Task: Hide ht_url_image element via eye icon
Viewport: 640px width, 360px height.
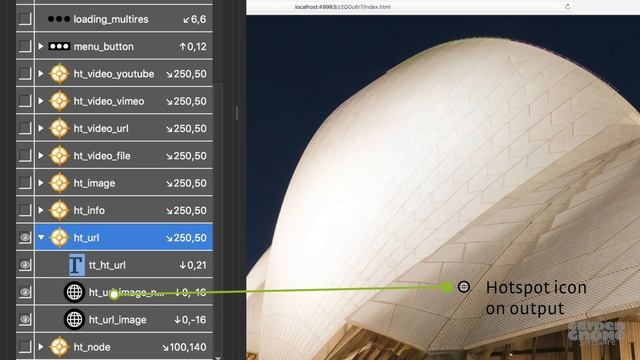Action: point(25,320)
